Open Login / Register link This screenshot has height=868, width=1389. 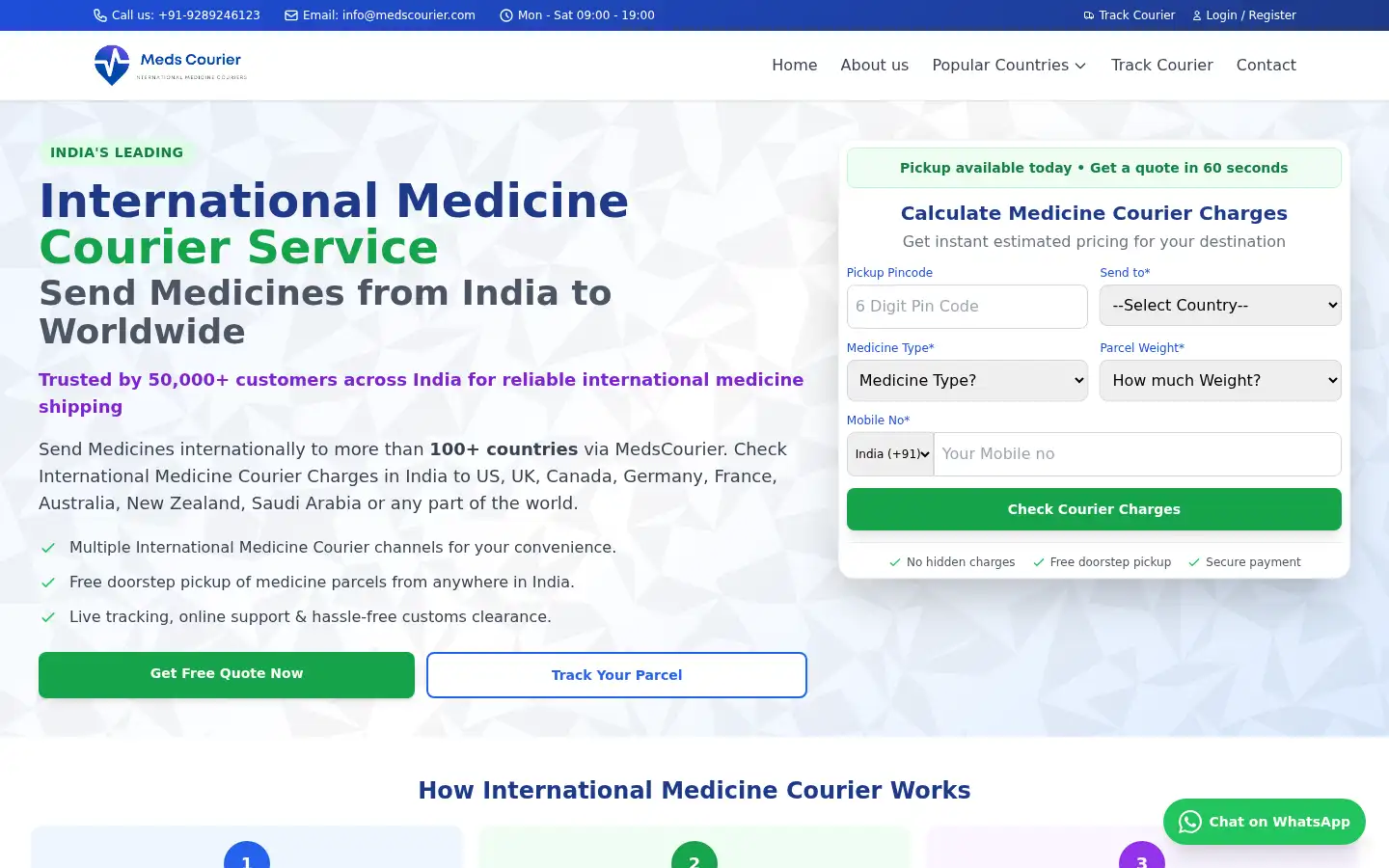click(1244, 15)
